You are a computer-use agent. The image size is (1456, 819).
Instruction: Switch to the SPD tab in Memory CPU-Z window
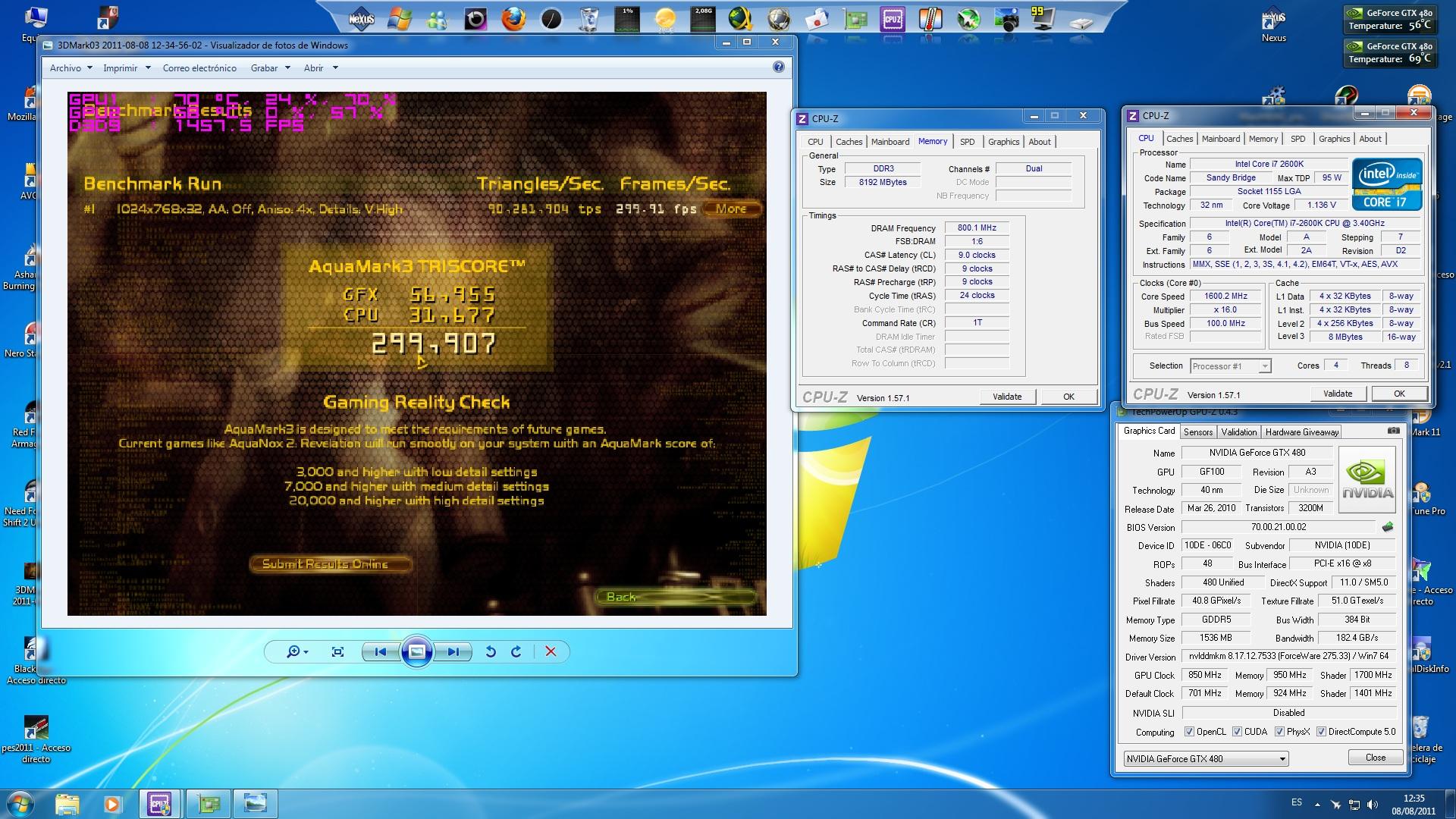pyautogui.click(x=967, y=142)
